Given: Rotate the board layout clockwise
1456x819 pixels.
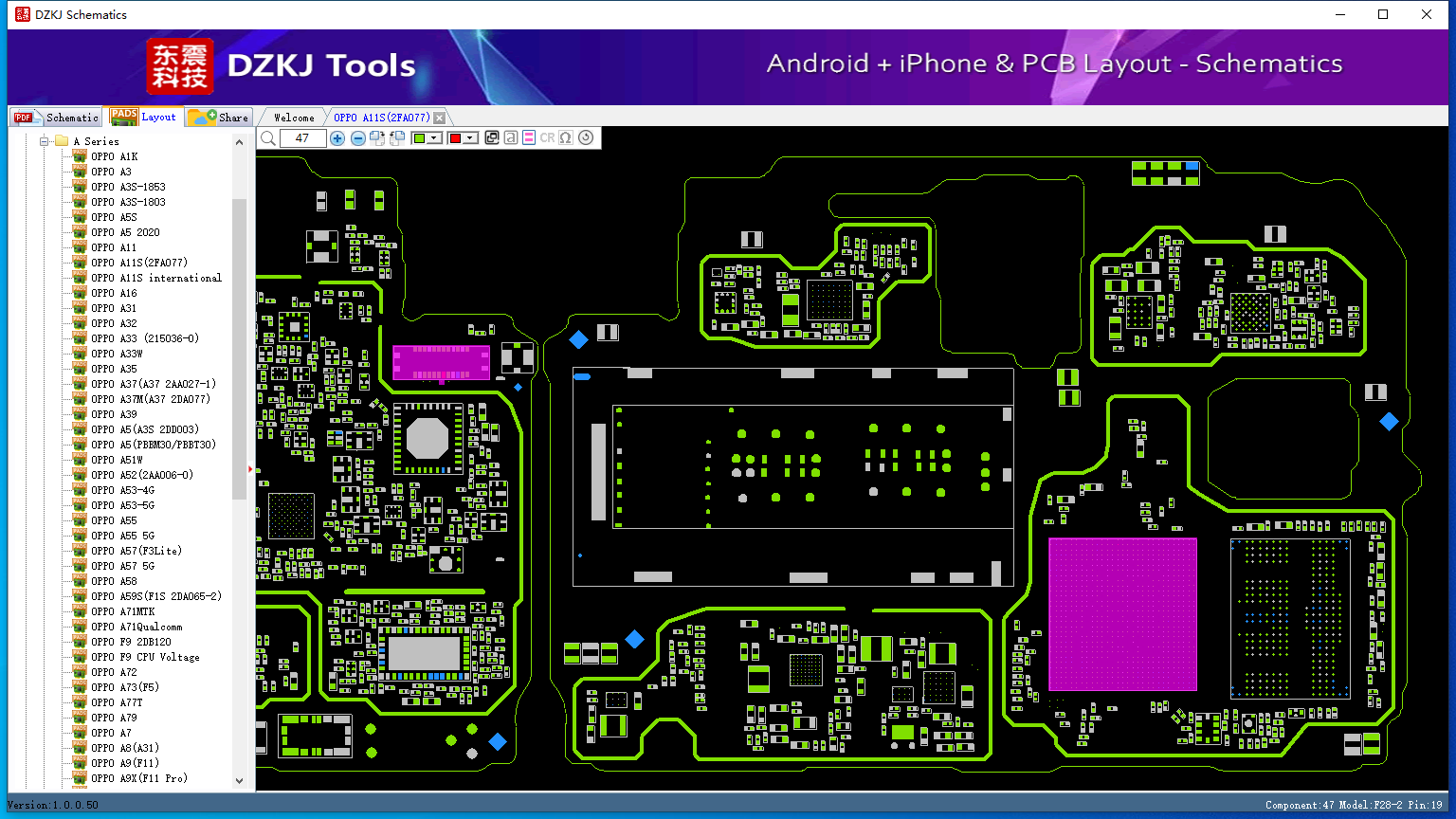Looking at the screenshot, I should [x=377, y=138].
